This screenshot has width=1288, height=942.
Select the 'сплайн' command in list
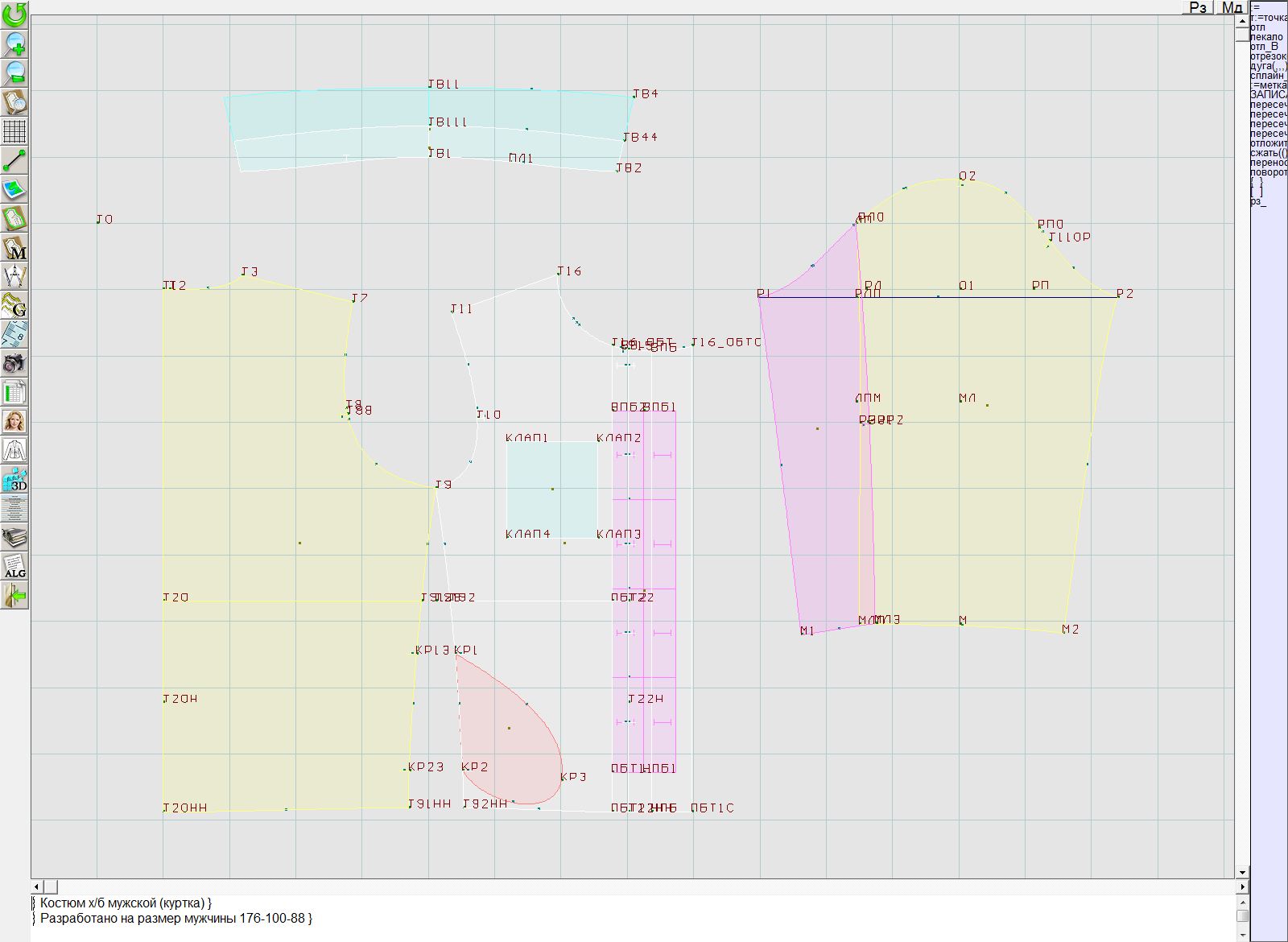(x=1268, y=76)
